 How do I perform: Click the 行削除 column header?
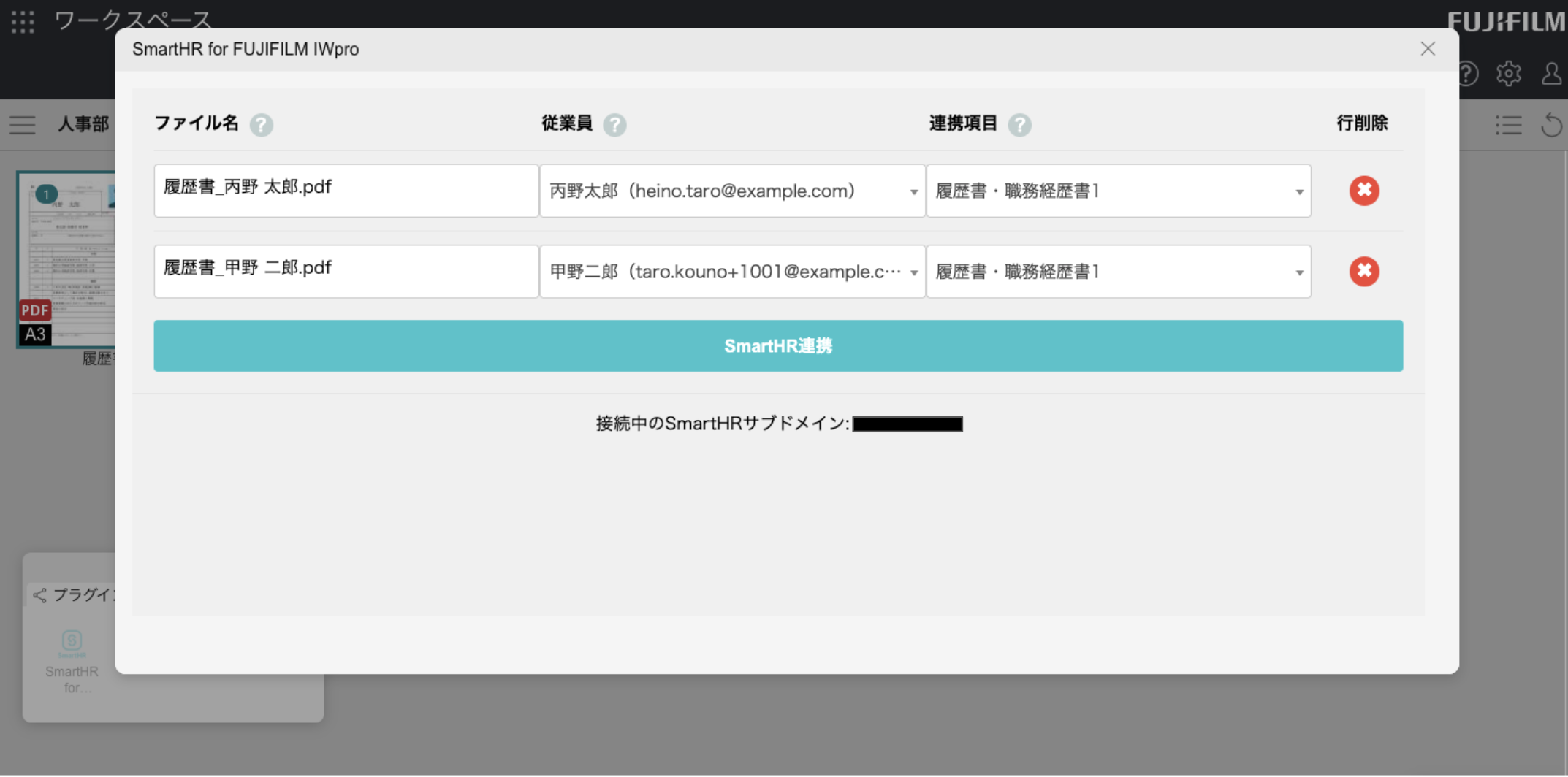1362,123
